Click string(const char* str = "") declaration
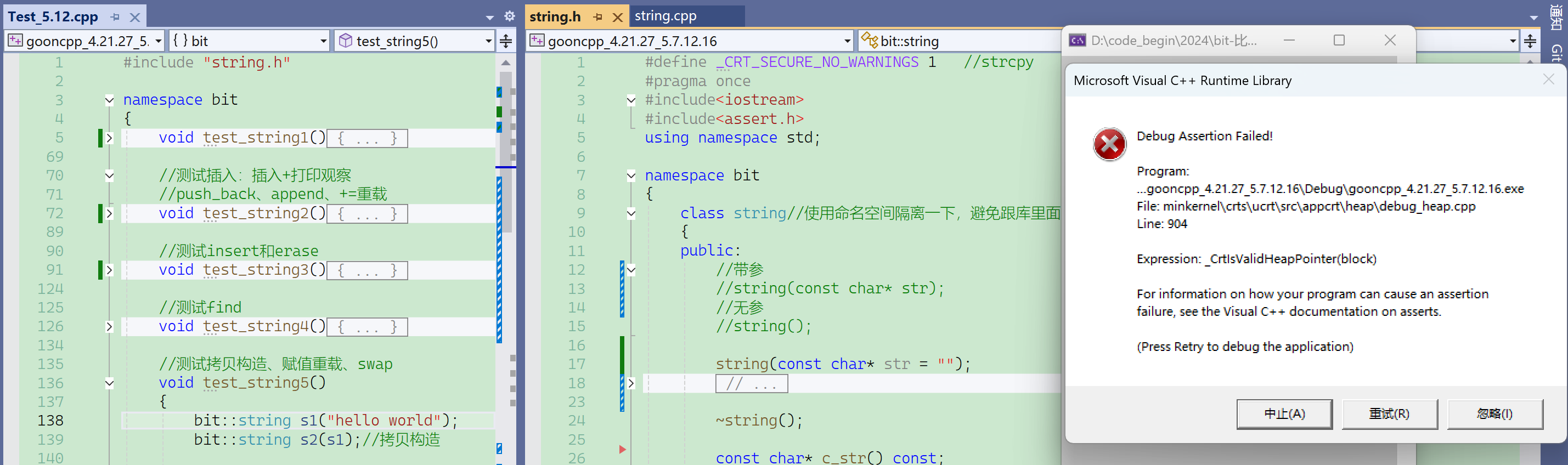Viewport: 1568px width, 465px height. 843,364
